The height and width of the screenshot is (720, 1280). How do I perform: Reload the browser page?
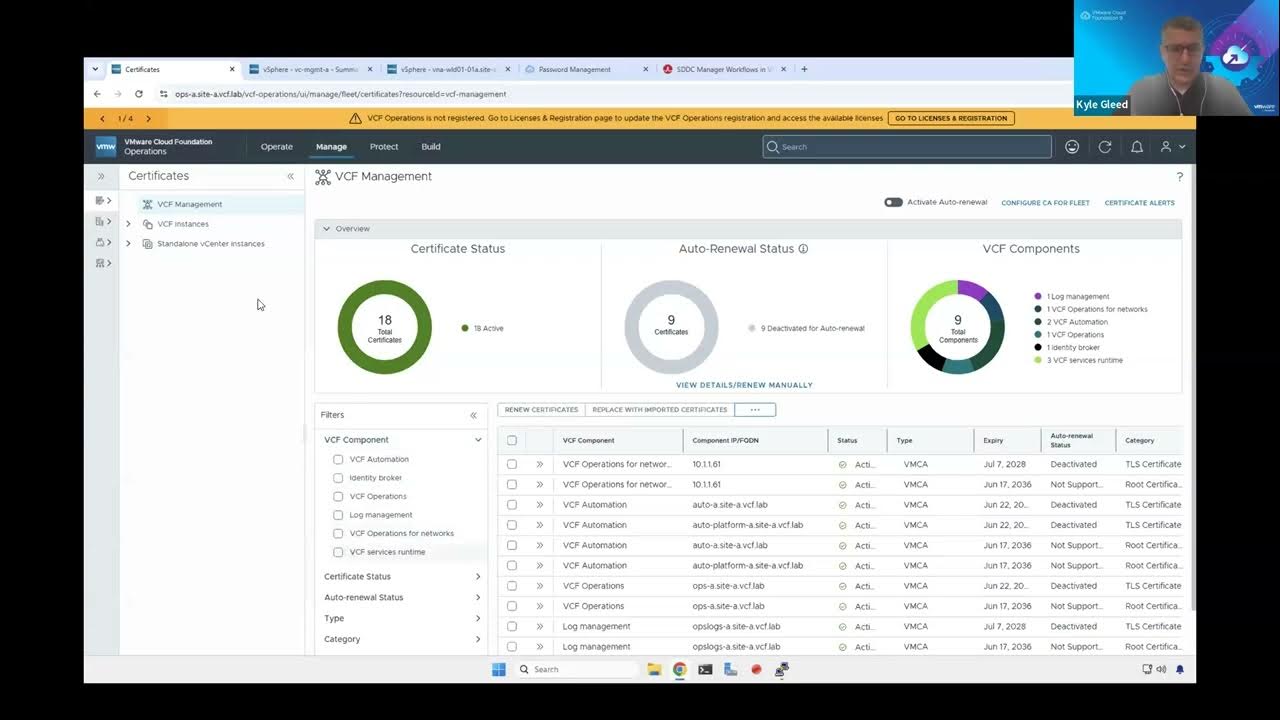pyautogui.click(x=139, y=94)
